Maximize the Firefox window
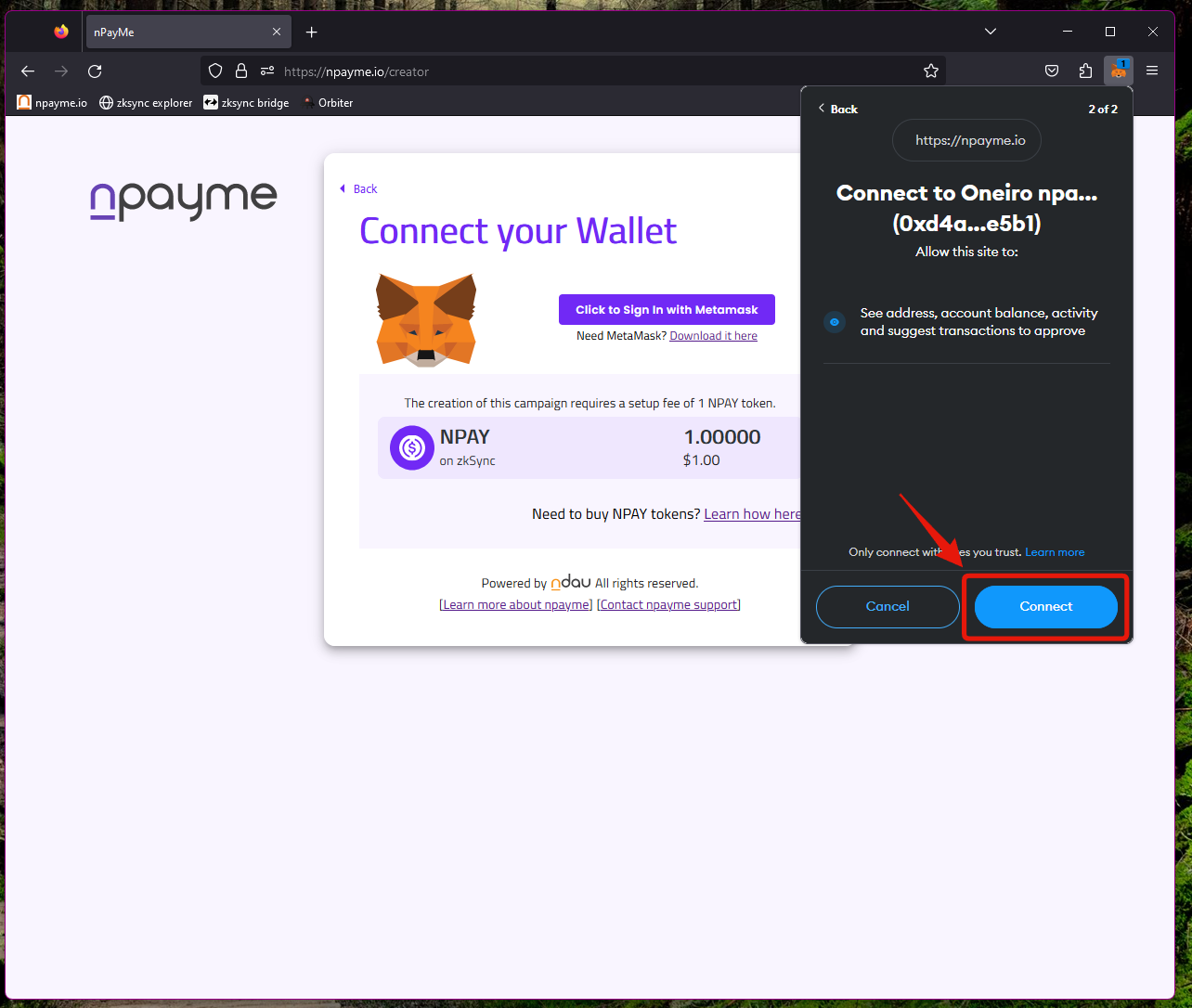 point(1110,32)
